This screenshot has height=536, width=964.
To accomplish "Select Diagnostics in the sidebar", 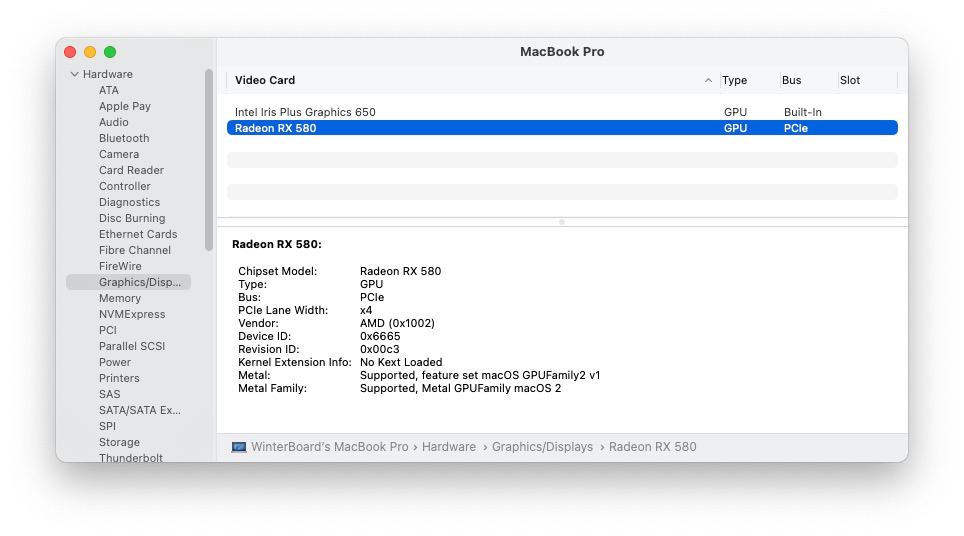I will pos(129,202).
